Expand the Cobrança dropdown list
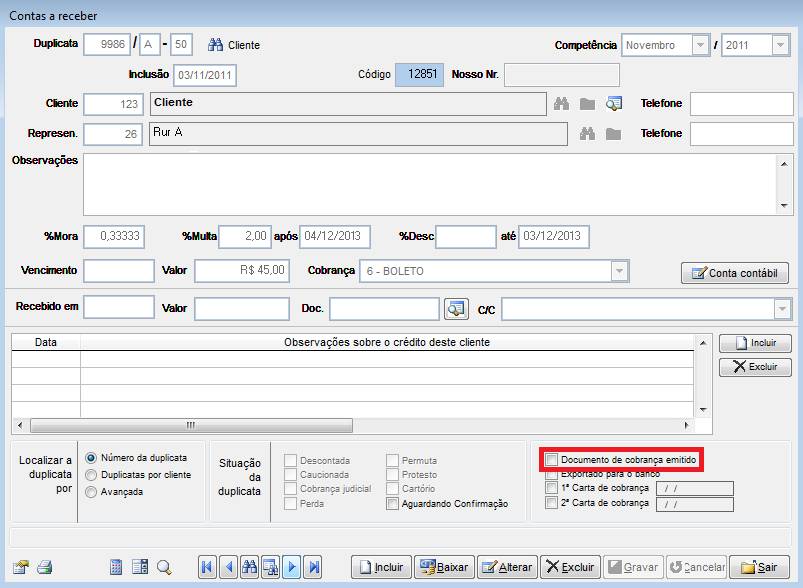The image size is (803, 588). 619,271
